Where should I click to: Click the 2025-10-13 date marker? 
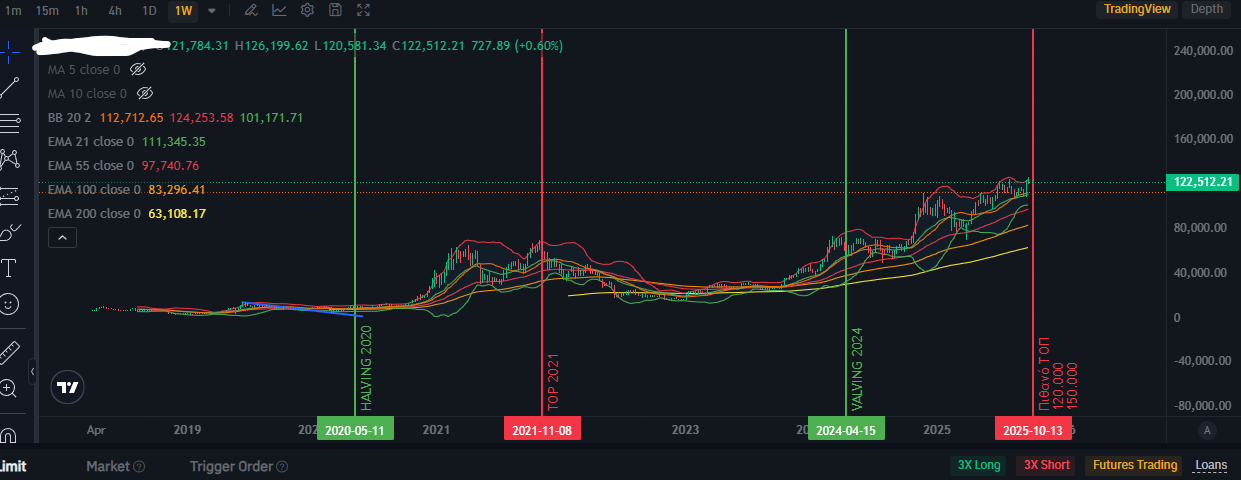pos(1033,430)
